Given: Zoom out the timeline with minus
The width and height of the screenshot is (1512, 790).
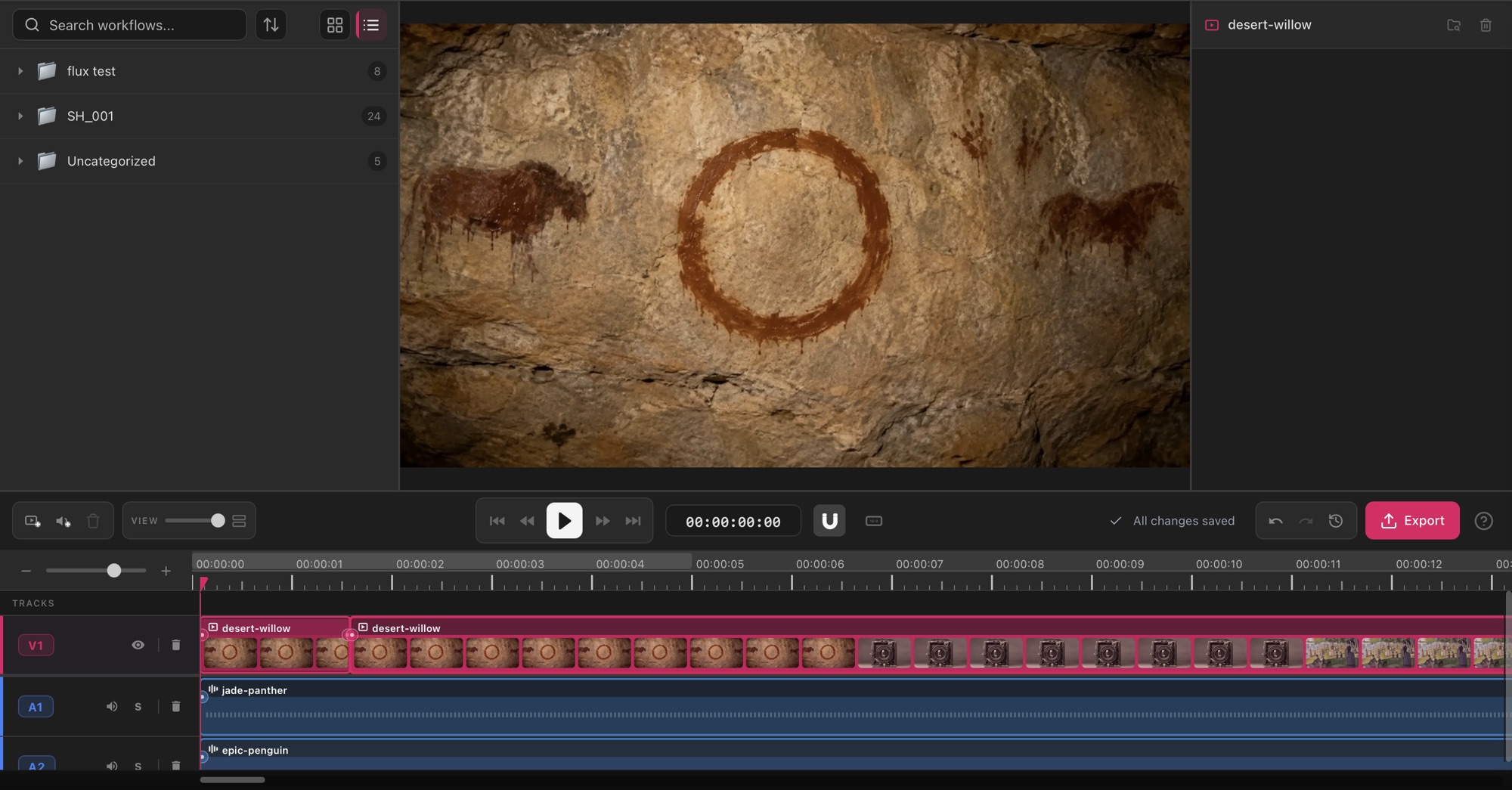Looking at the screenshot, I should coord(26,571).
